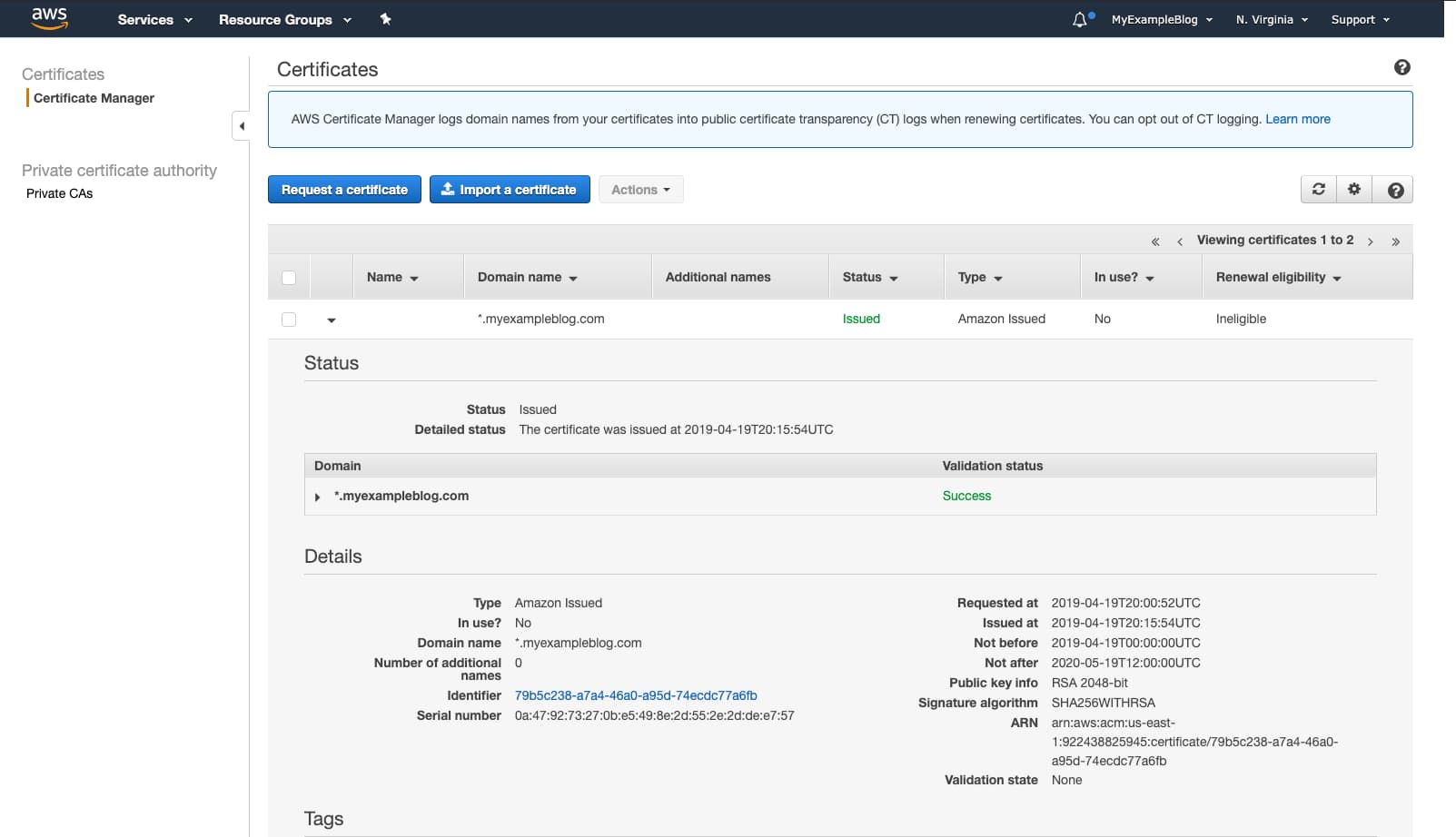Go to next page of certificates

click(1370, 241)
